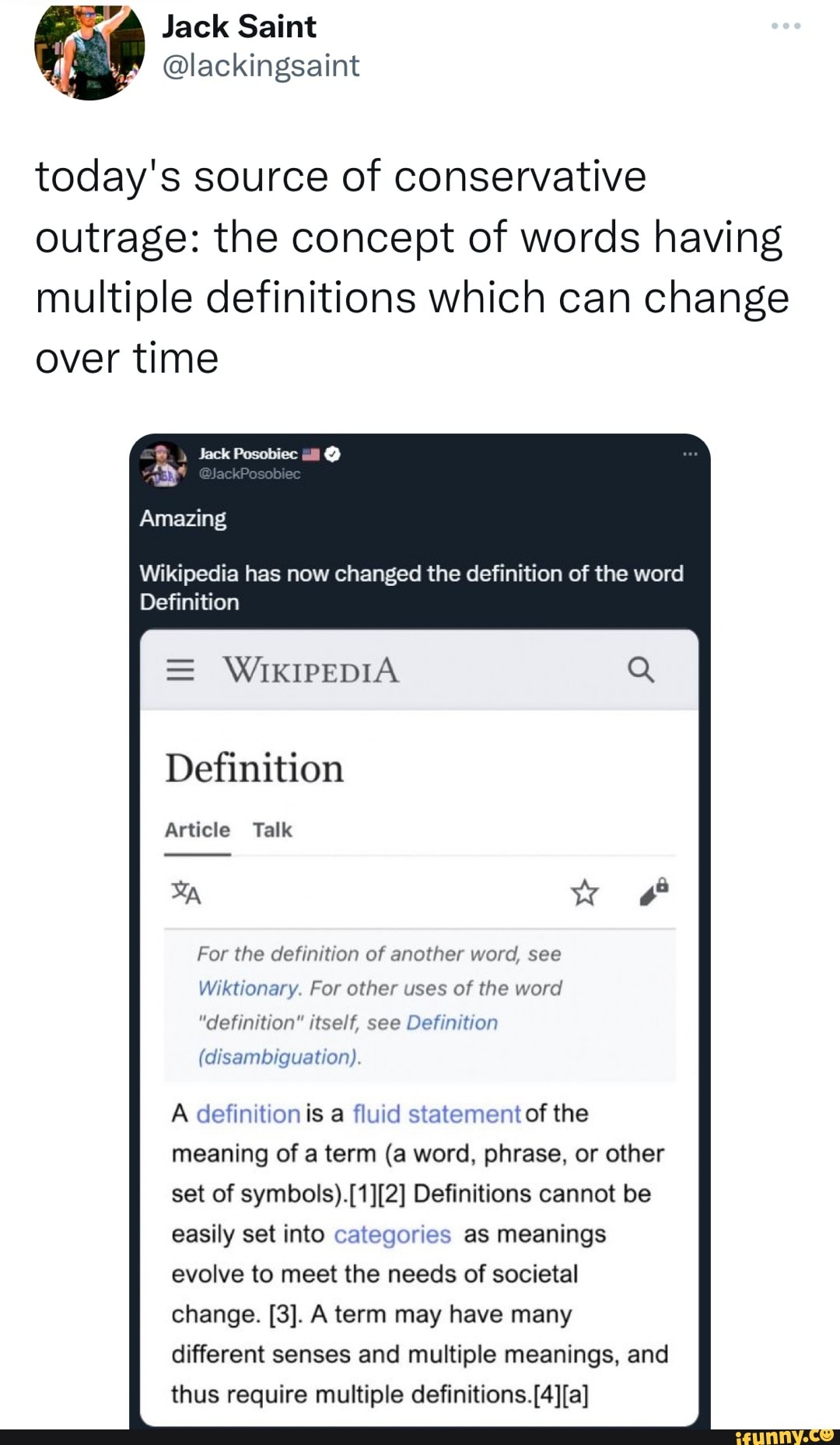Open the language selection icon
The width and height of the screenshot is (840, 1445).
point(187,893)
